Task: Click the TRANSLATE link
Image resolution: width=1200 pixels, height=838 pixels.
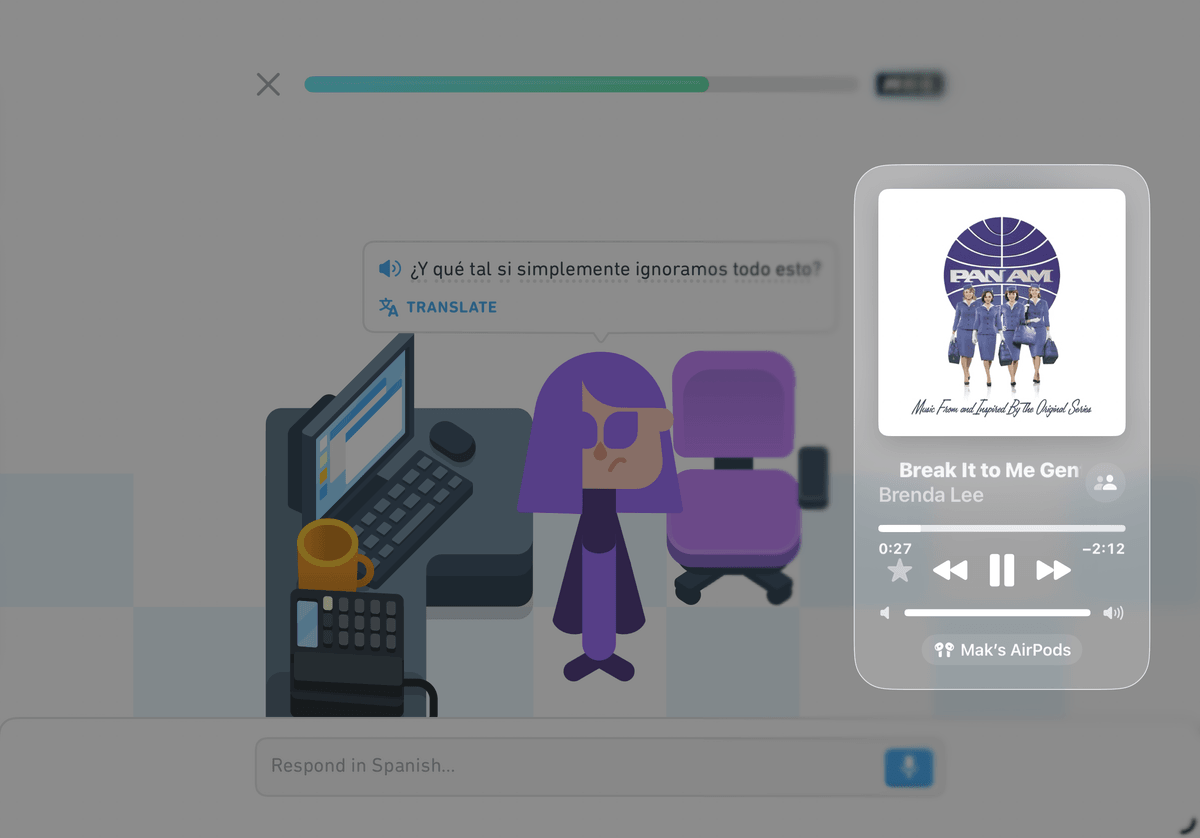Action: (x=451, y=307)
